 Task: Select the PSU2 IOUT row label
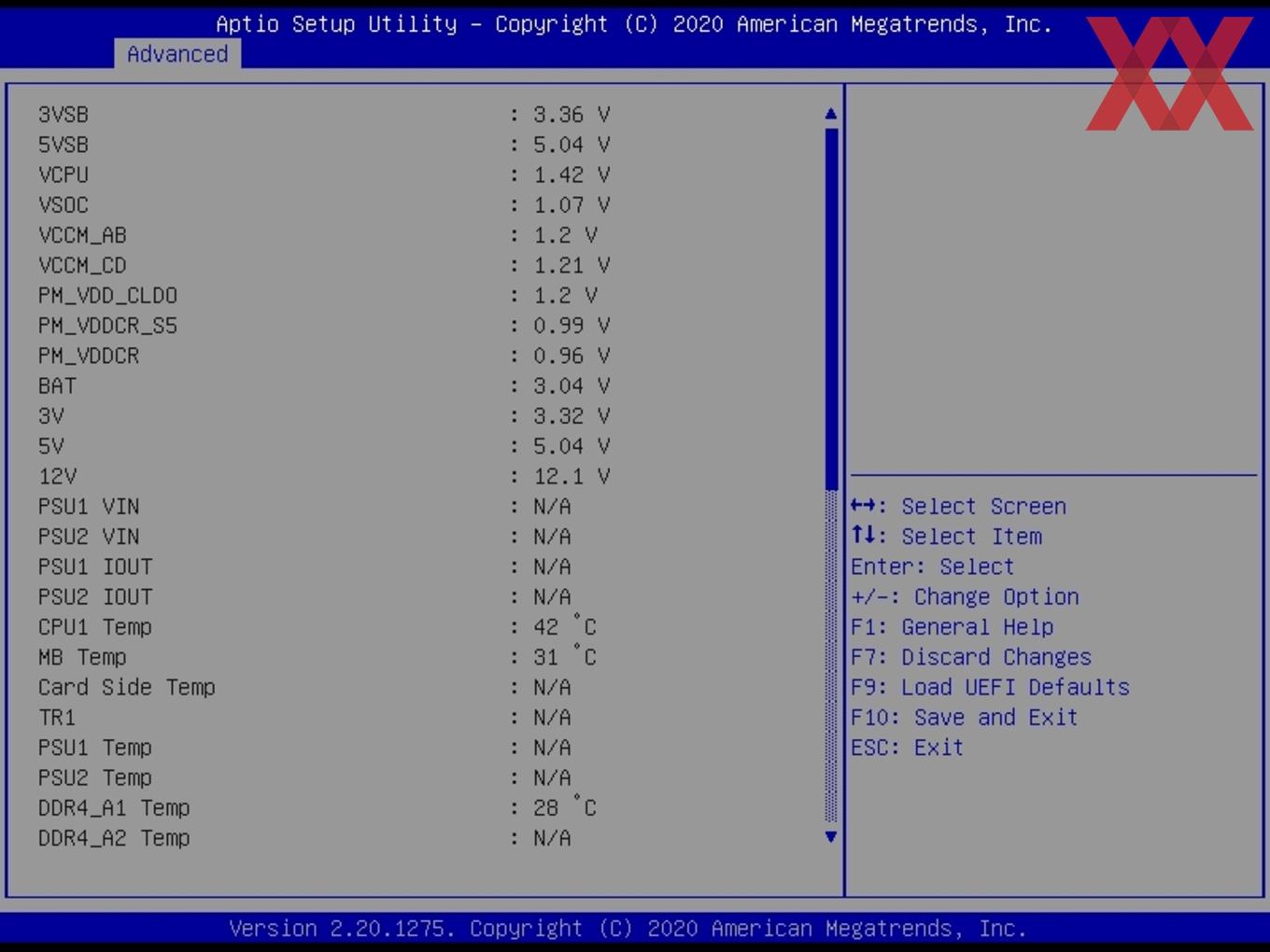pos(95,596)
